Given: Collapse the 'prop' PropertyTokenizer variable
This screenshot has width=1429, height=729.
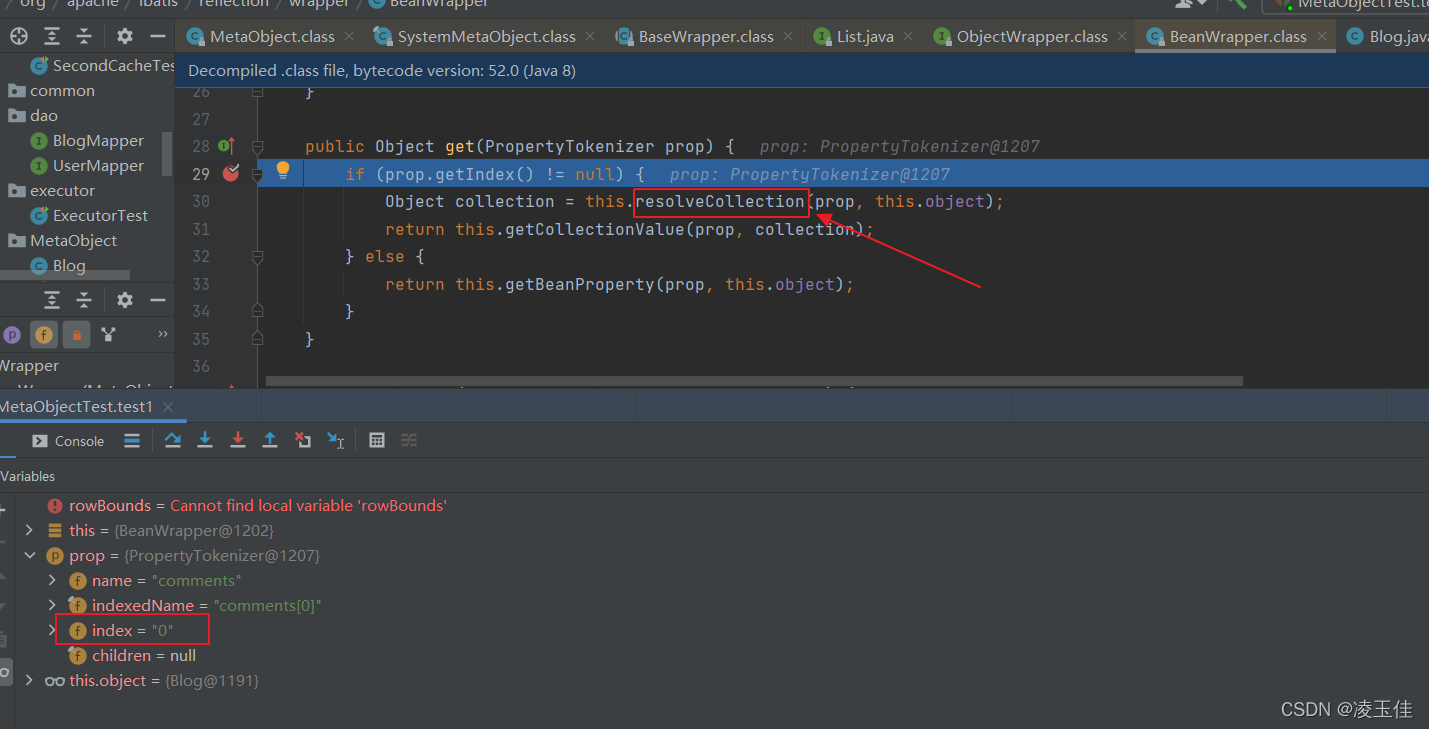Looking at the screenshot, I should 29,555.
